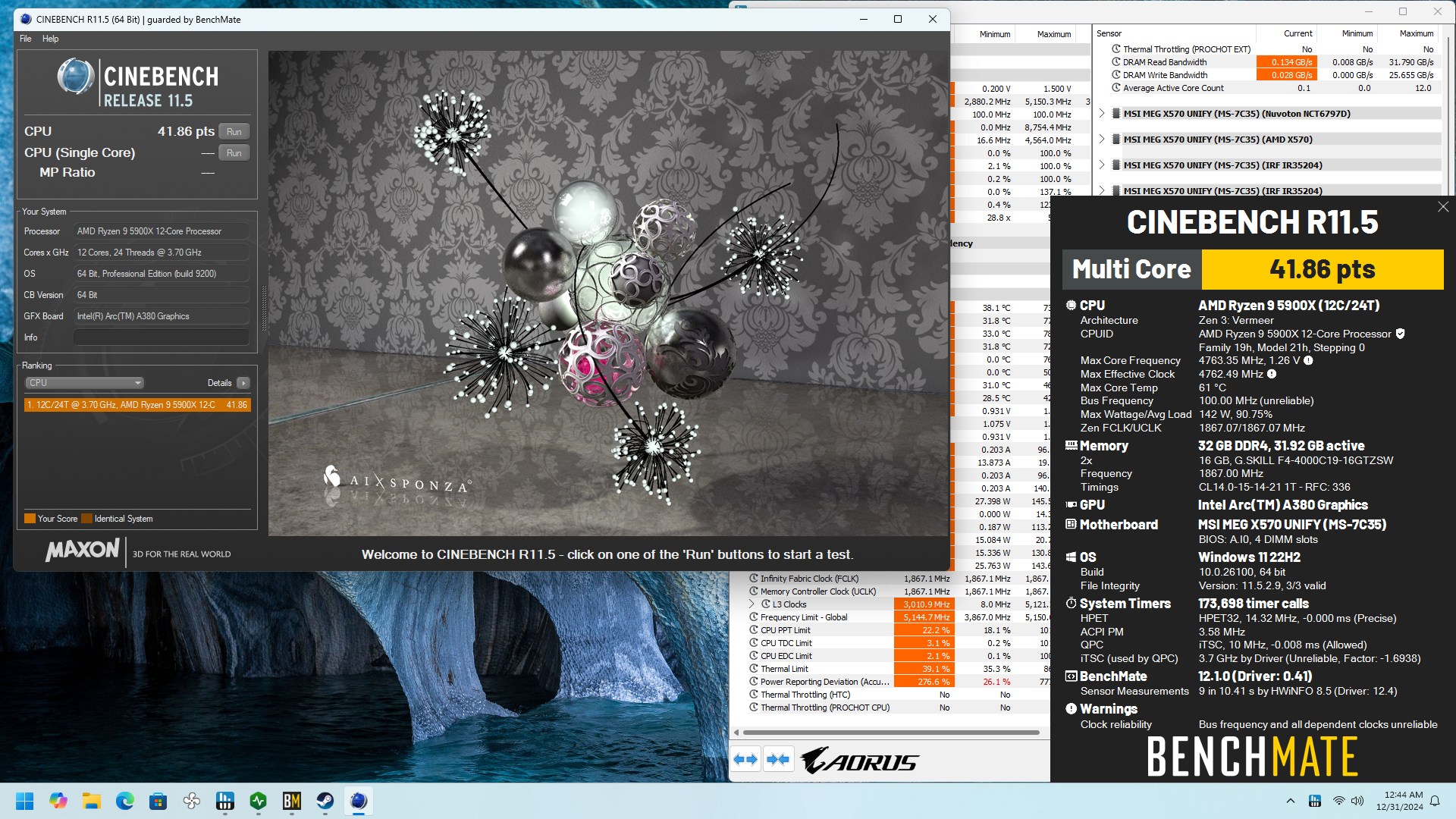Open Microsoft Edge from the taskbar

click(124, 801)
